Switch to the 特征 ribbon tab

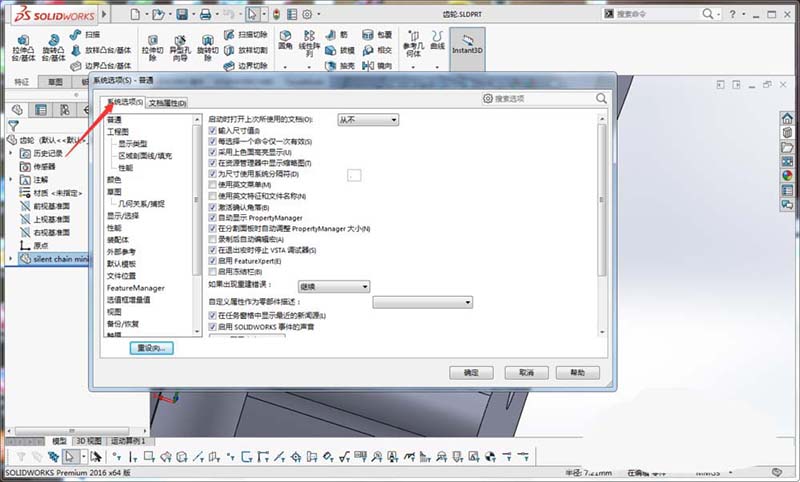point(22,82)
